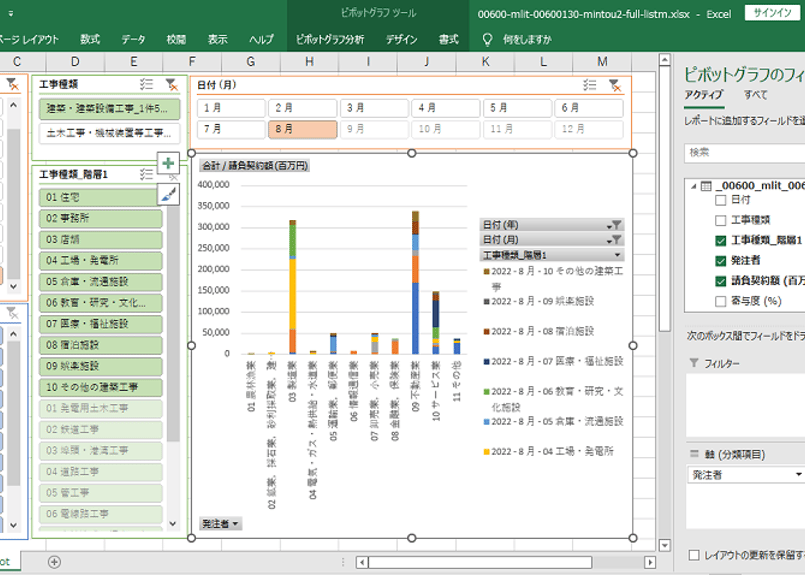This screenshot has width=805, height=575.
Task: Expand the 工事種類_階層1 legend field dropdown
Action: 616,255
